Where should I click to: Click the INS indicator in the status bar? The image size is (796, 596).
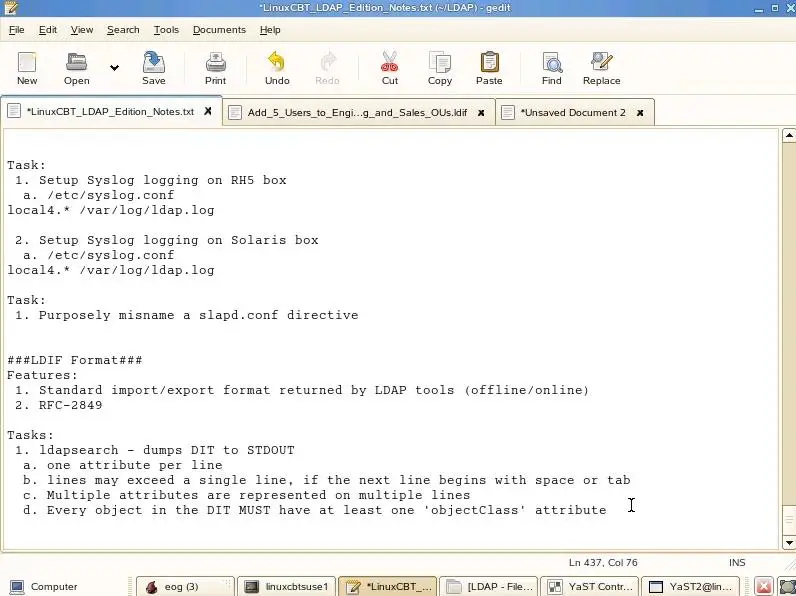click(737, 562)
